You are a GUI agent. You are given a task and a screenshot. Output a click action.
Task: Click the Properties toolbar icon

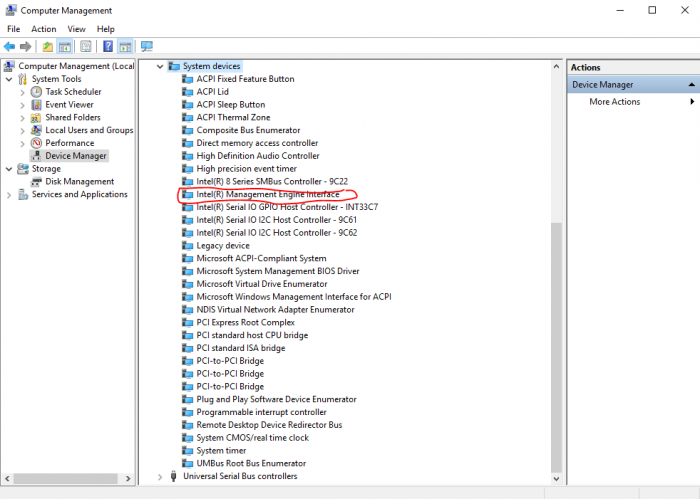86,46
